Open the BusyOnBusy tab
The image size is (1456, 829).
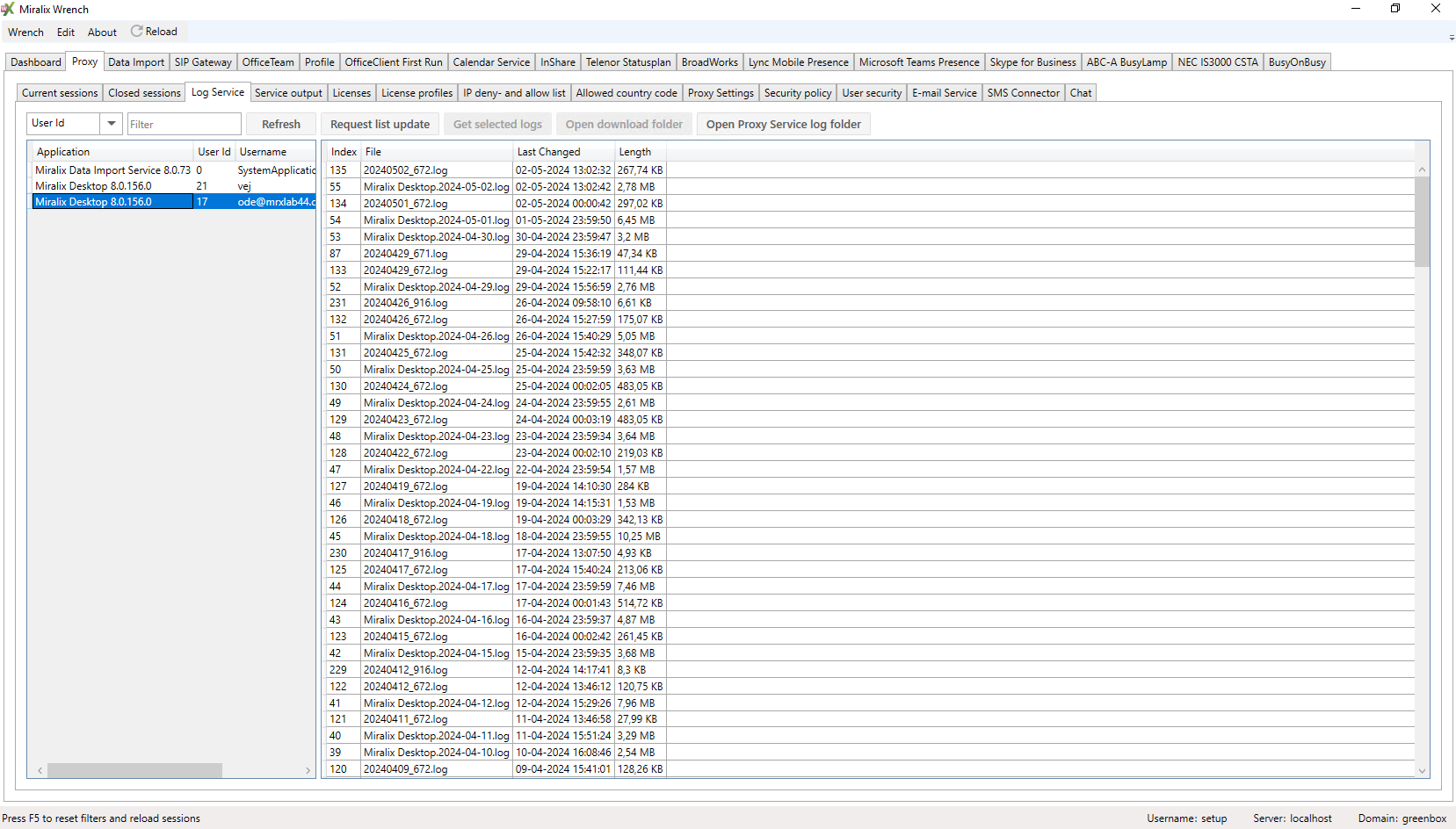click(1297, 62)
